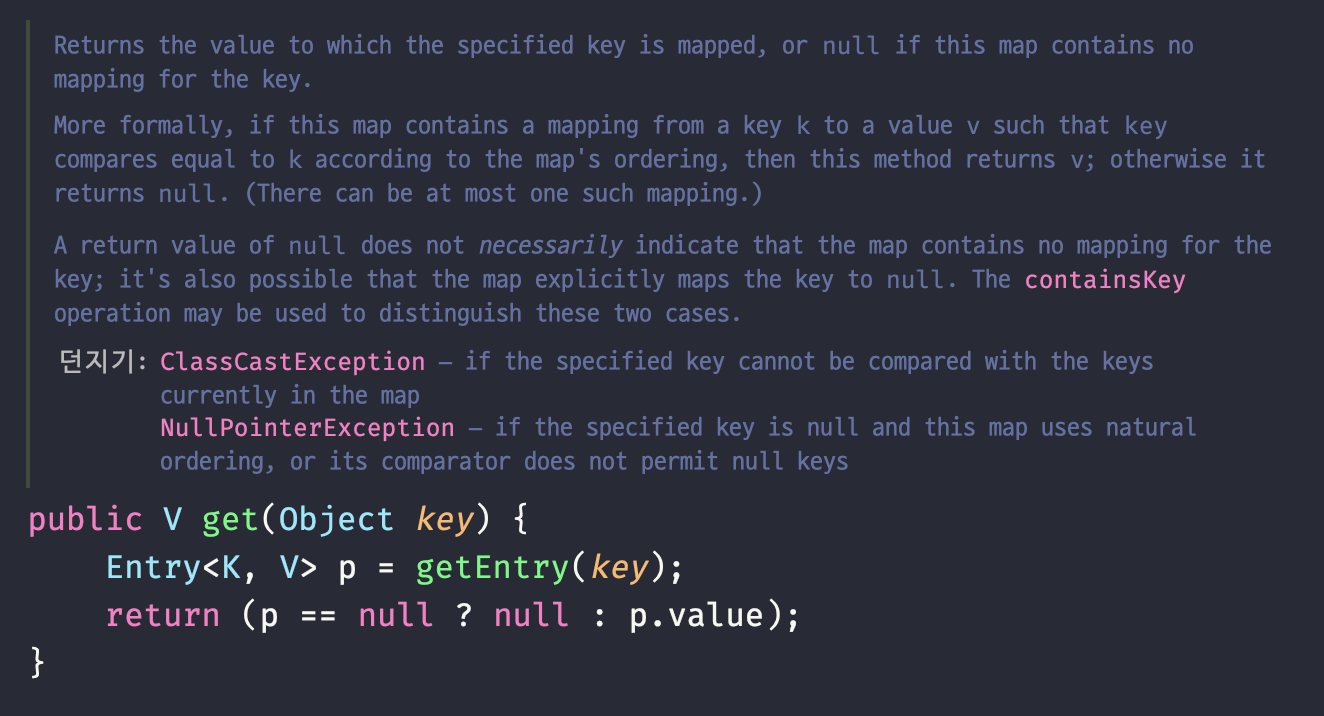
Task: Click the V return type in signature
Action: 172,520
